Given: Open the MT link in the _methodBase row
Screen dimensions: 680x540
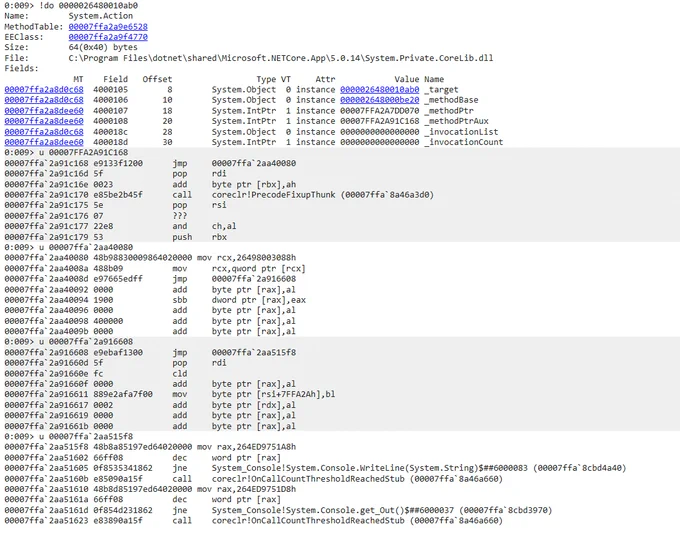Looking at the screenshot, I should click(x=44, y=100).
